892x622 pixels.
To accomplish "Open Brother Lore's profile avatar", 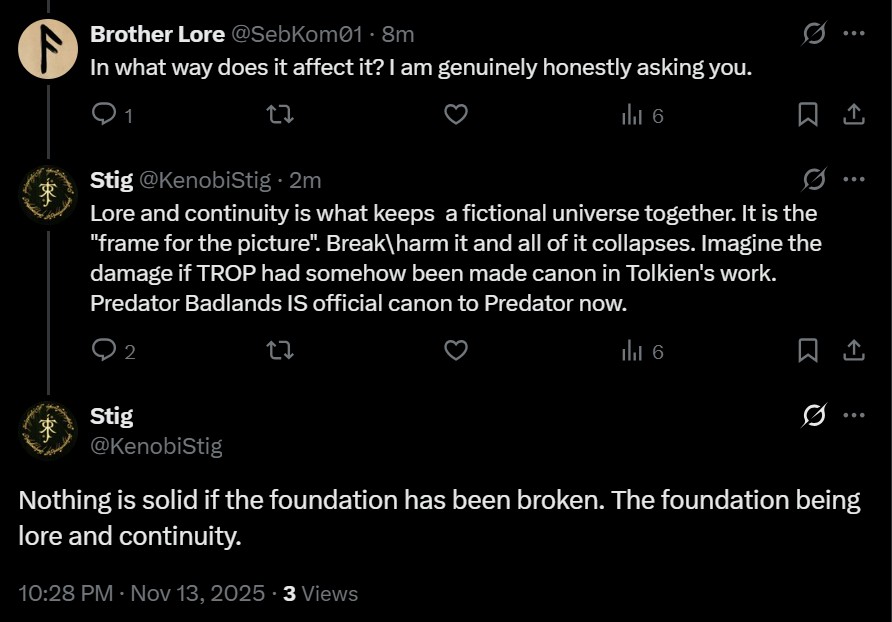I will (x=48, y=48).
